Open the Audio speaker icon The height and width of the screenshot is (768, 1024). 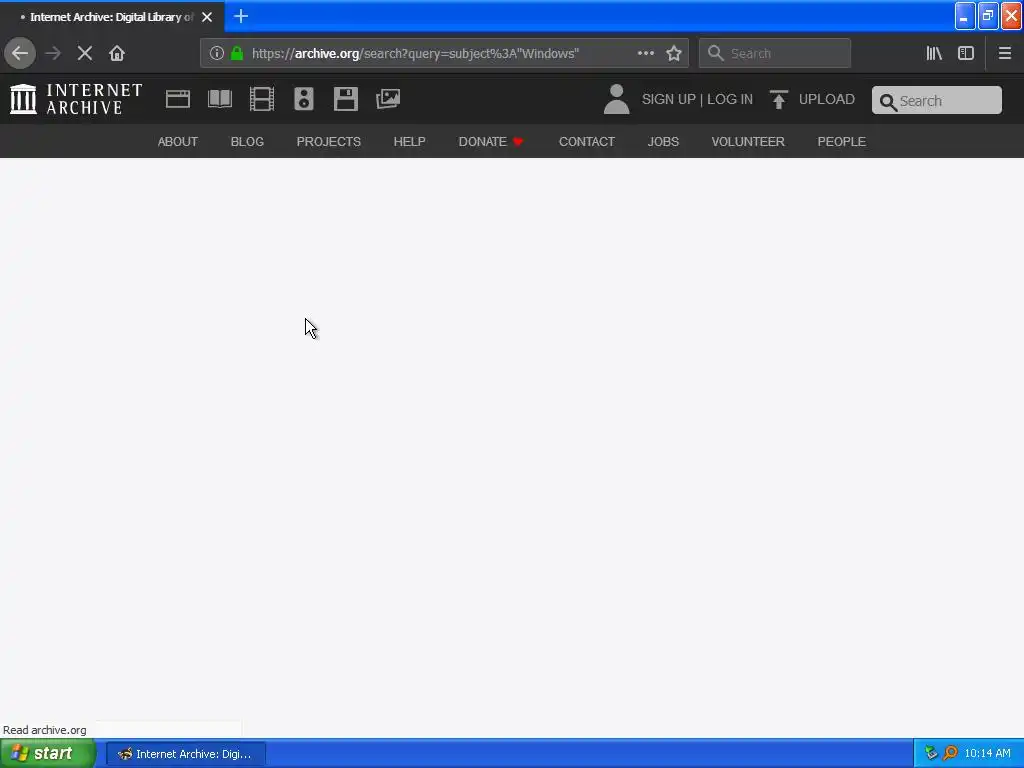click(304, 99)
